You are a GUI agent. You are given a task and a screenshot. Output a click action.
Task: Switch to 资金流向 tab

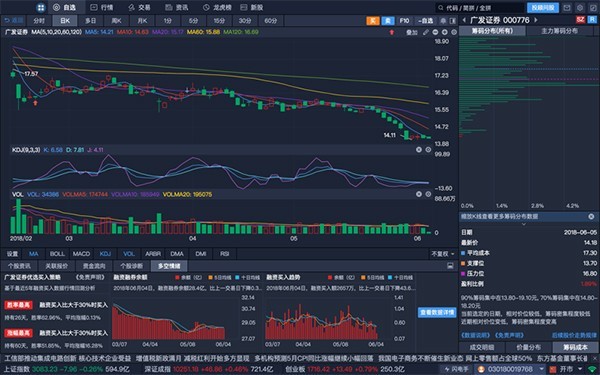94,266
